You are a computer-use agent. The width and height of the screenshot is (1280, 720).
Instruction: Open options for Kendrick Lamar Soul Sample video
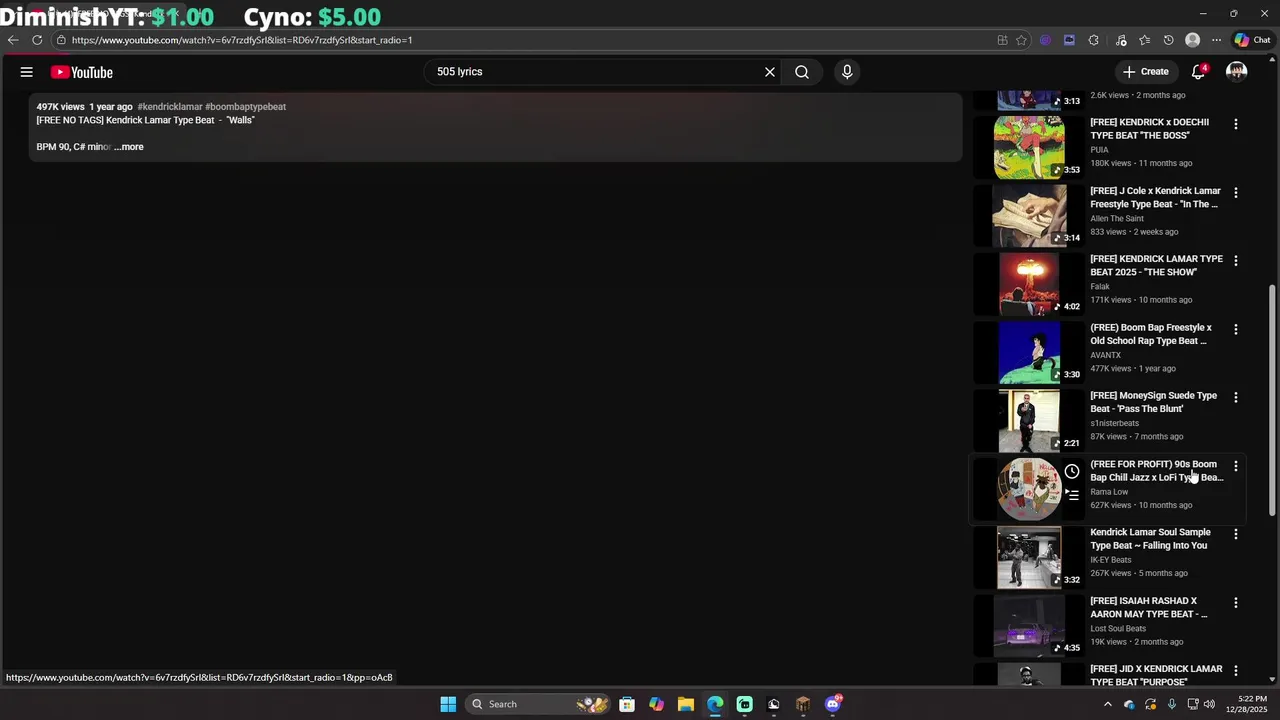tap(1236, 534)
